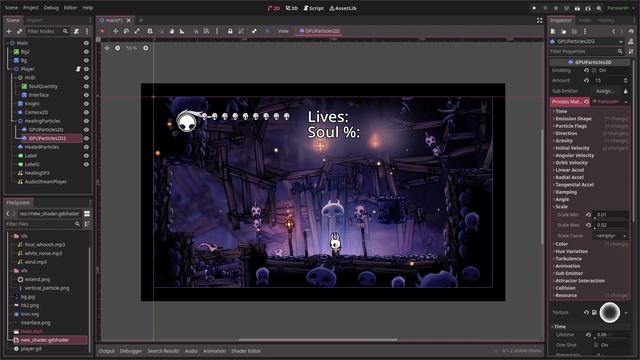Screen dimensions: 640x360
Task: Open the Scene menu
Action: coord(11,8)
